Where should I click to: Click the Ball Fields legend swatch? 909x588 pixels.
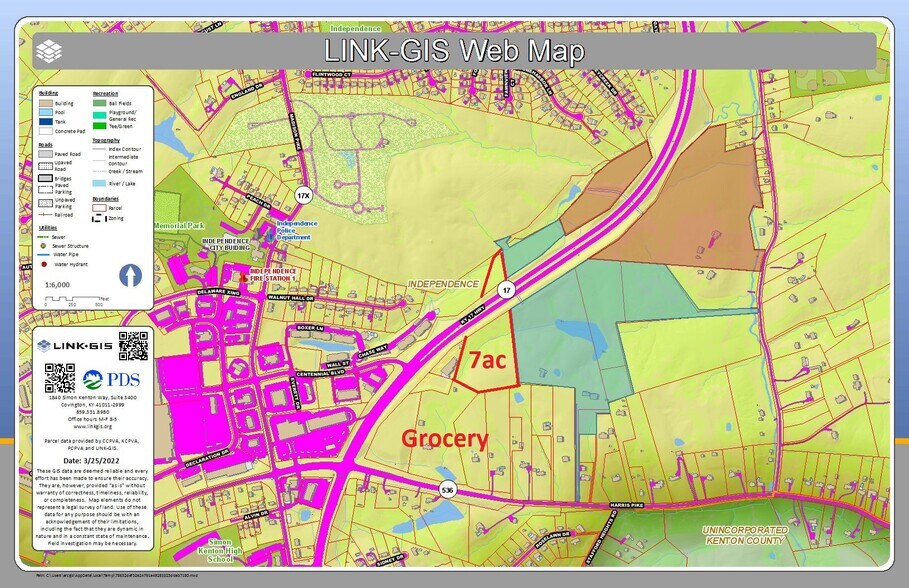point(99,102)
